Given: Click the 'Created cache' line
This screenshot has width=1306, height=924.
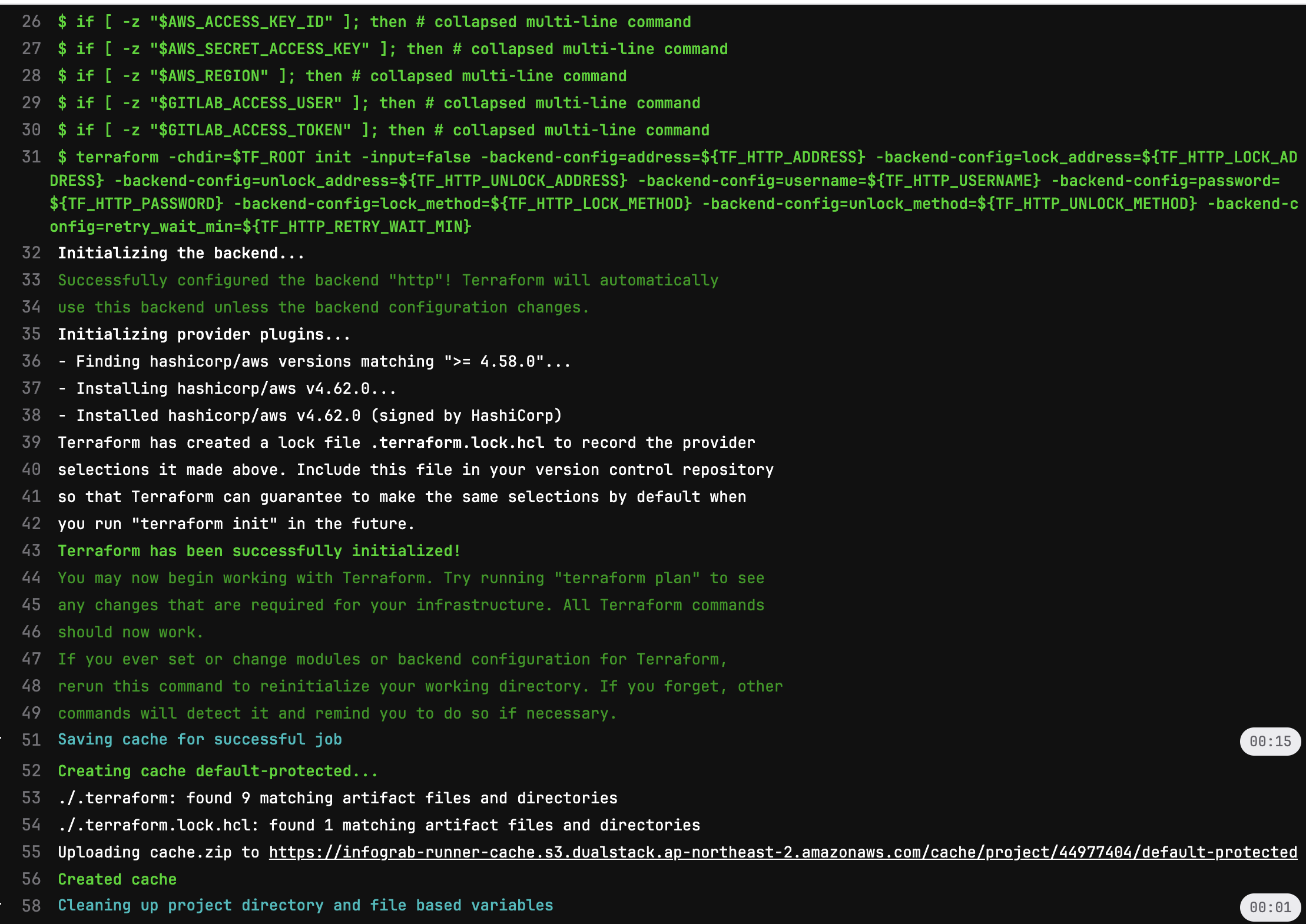Looking at the screenshot, I should (x=117, y=879).
